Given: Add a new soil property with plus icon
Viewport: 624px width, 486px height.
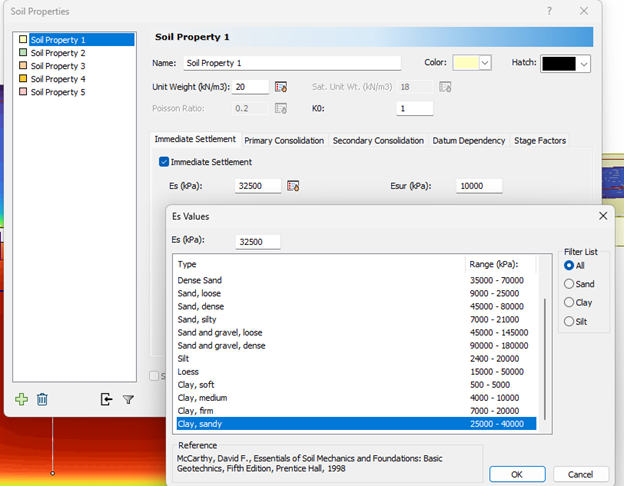Looking at the screenshot, I should 21,399.
